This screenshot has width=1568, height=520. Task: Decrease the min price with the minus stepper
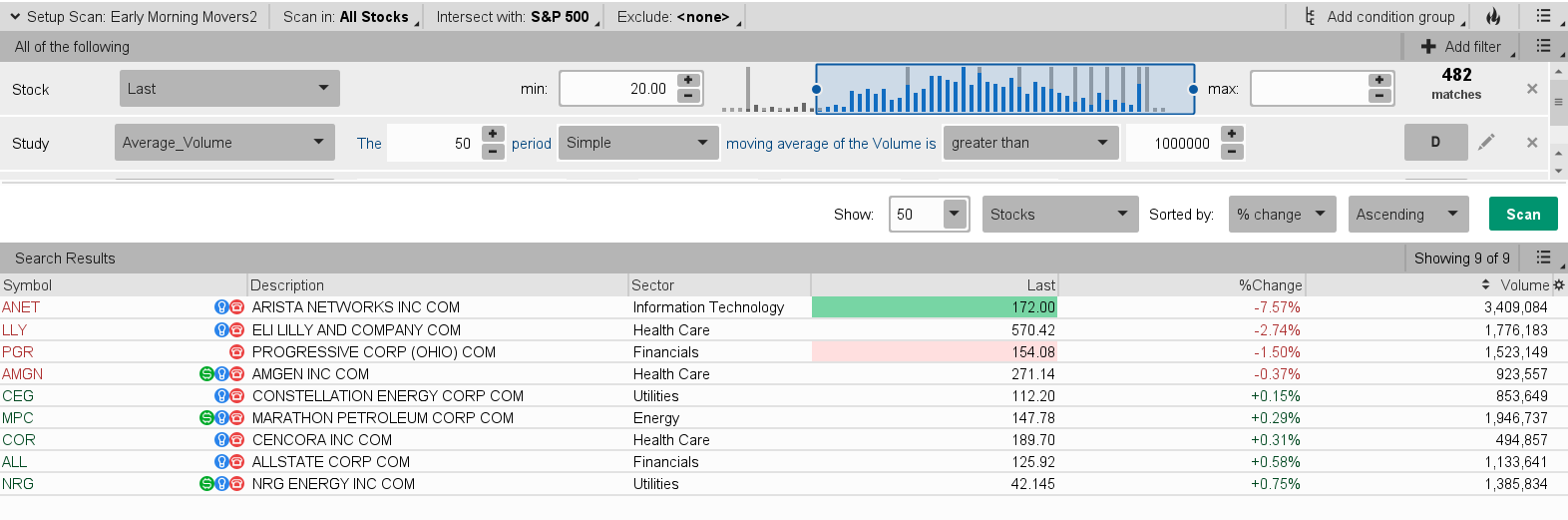pos(688,96)
